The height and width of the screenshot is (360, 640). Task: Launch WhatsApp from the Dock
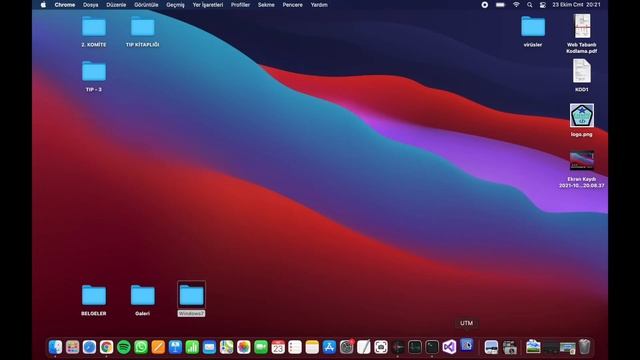coord(141,347)
